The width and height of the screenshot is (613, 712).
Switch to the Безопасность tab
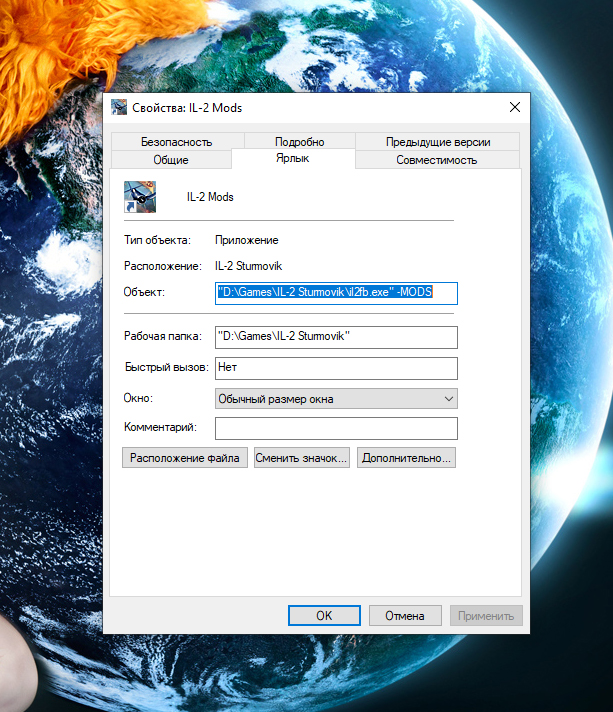177,142
